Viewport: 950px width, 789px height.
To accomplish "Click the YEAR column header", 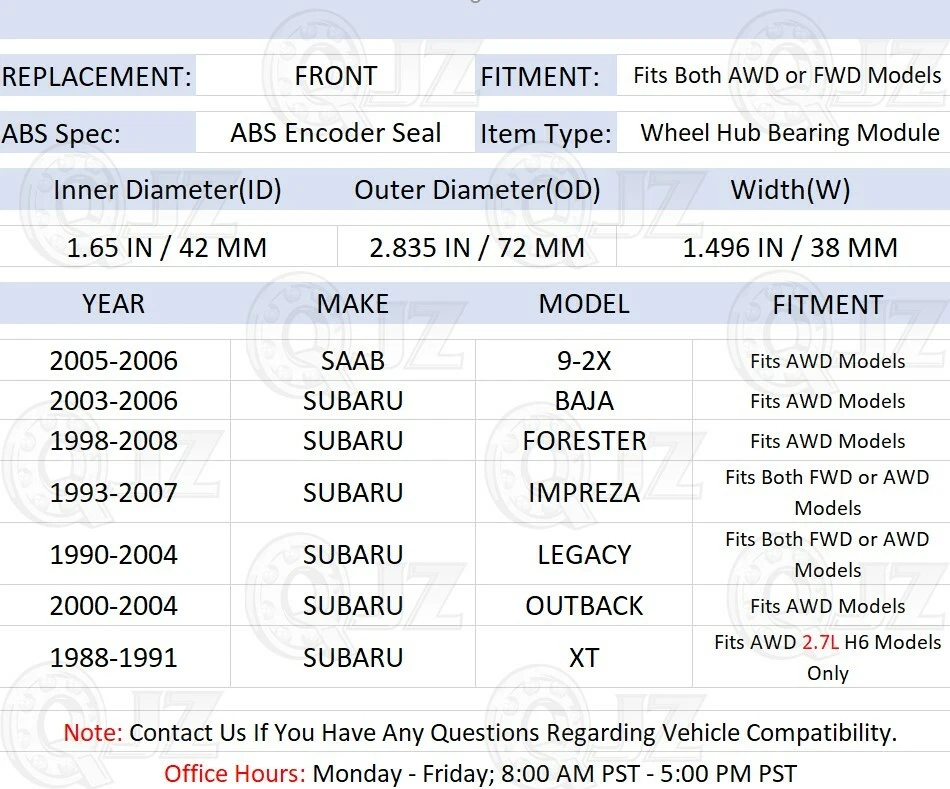I will (114, 304).
